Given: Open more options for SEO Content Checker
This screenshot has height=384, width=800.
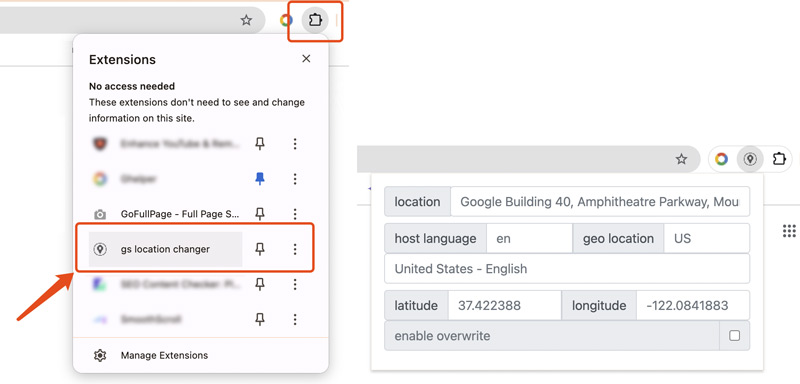Looking at the screenshot, I should (x=295, y=285).
